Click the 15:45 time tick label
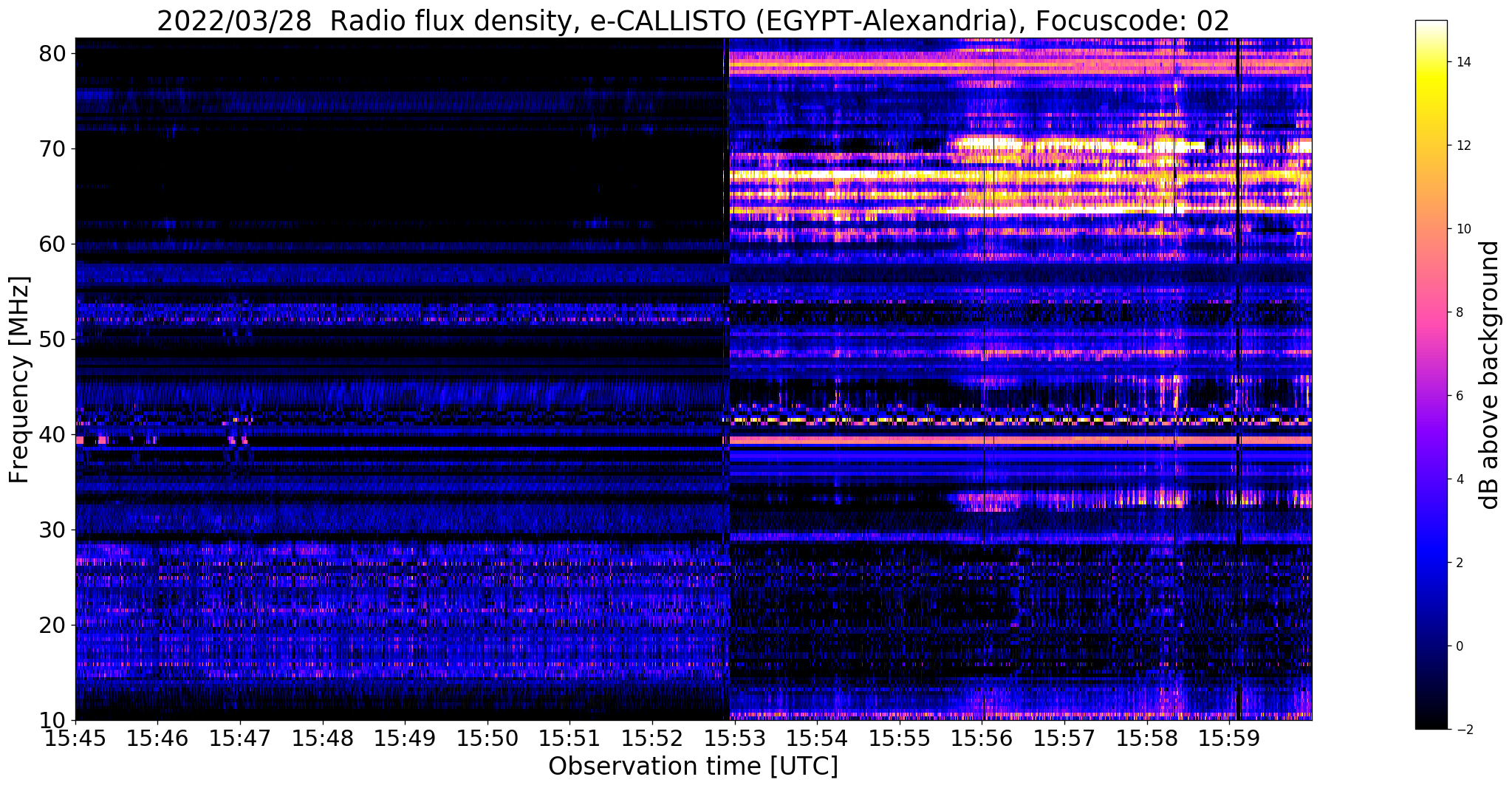1512x788 pixels. tap(75, 738)
